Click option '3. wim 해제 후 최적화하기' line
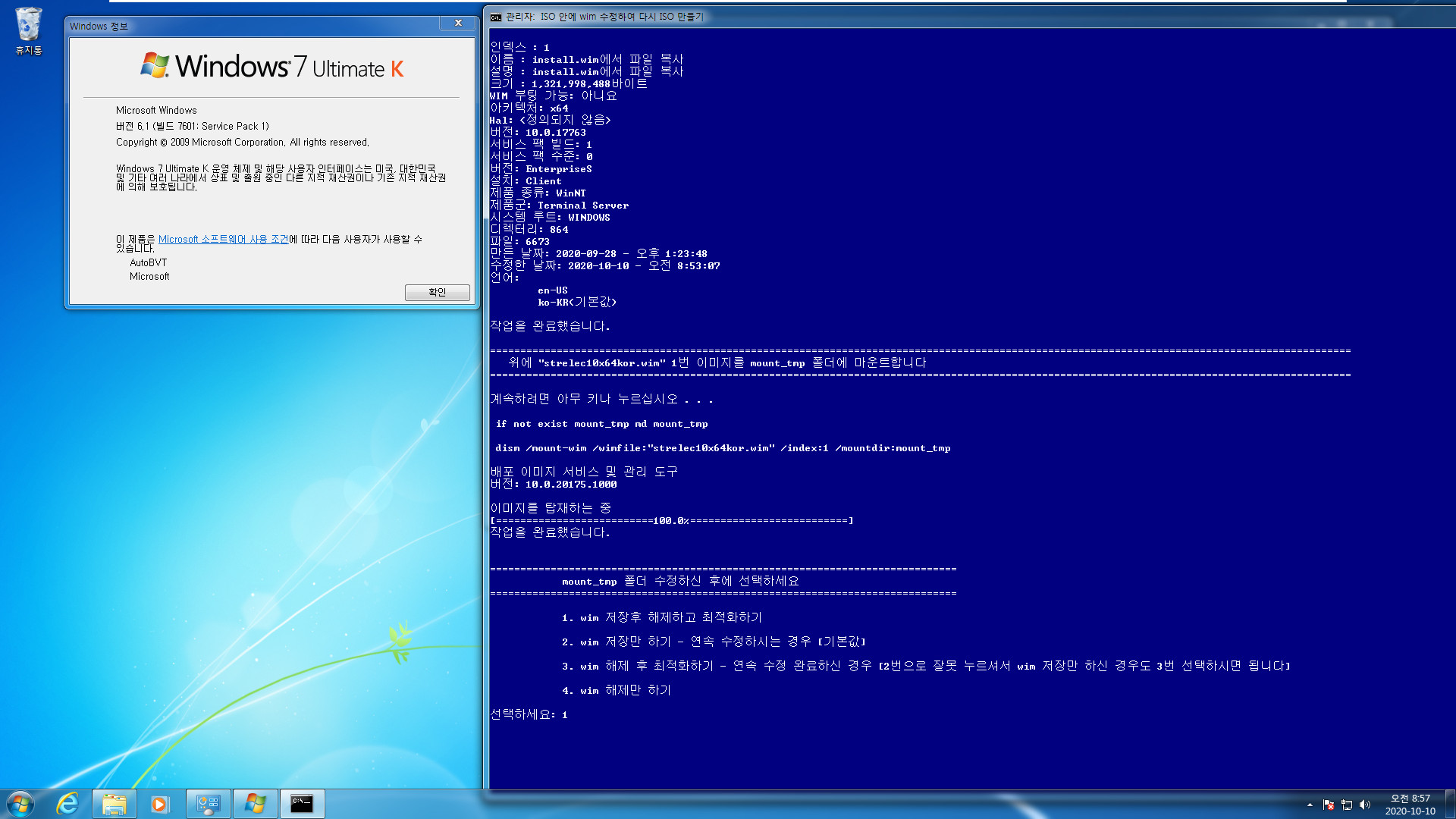Viewport: 1456px width, 819px height. click(x=926, y=666)
